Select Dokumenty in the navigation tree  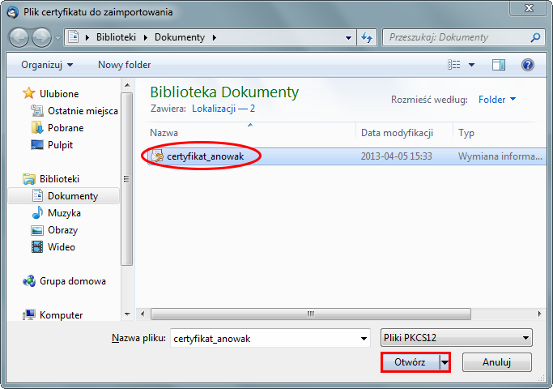point(73,196)
